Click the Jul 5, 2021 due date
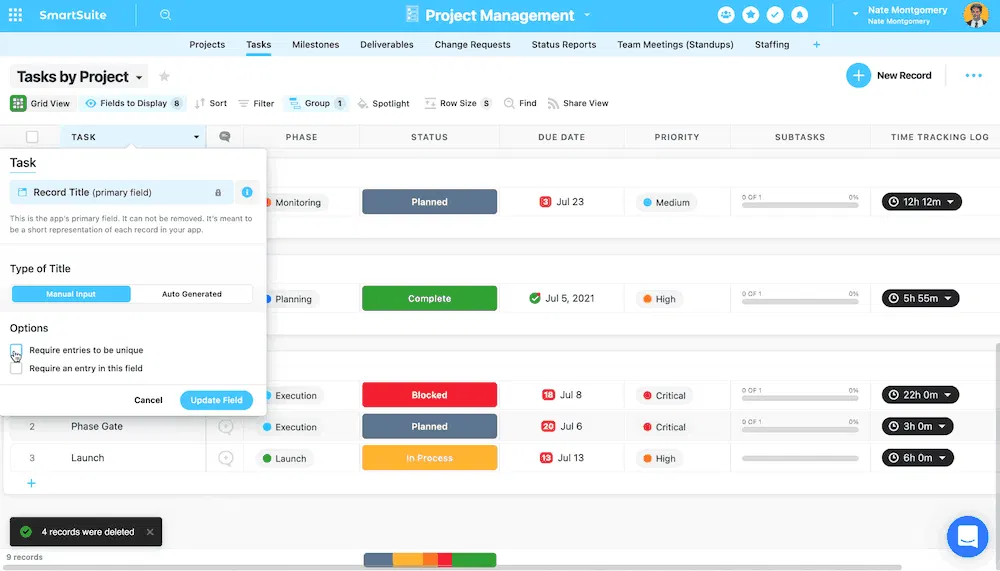The width and height of the screenshot is (1000, 571). pos(562,298)
